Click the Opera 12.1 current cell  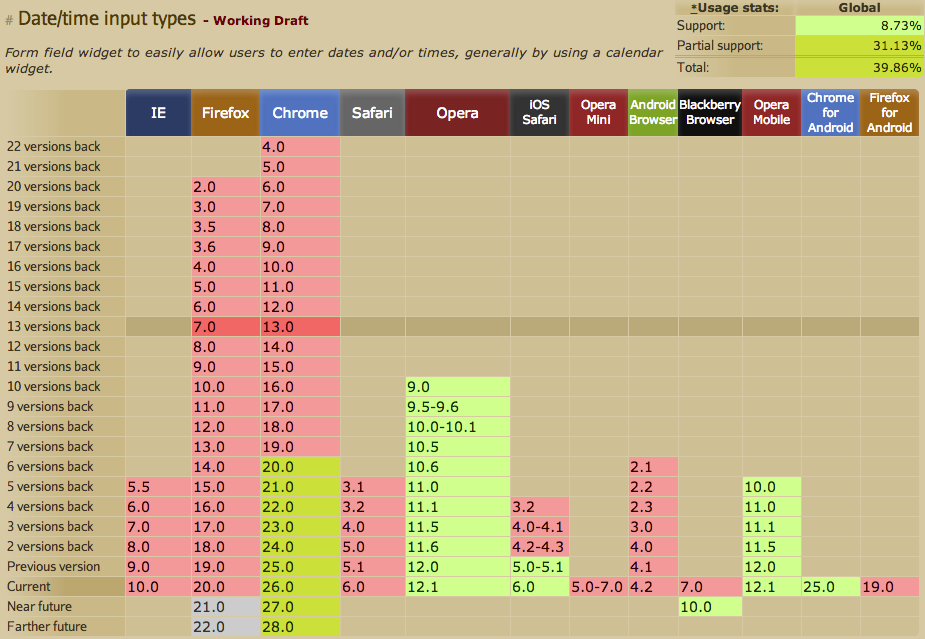tap(458, 587)
